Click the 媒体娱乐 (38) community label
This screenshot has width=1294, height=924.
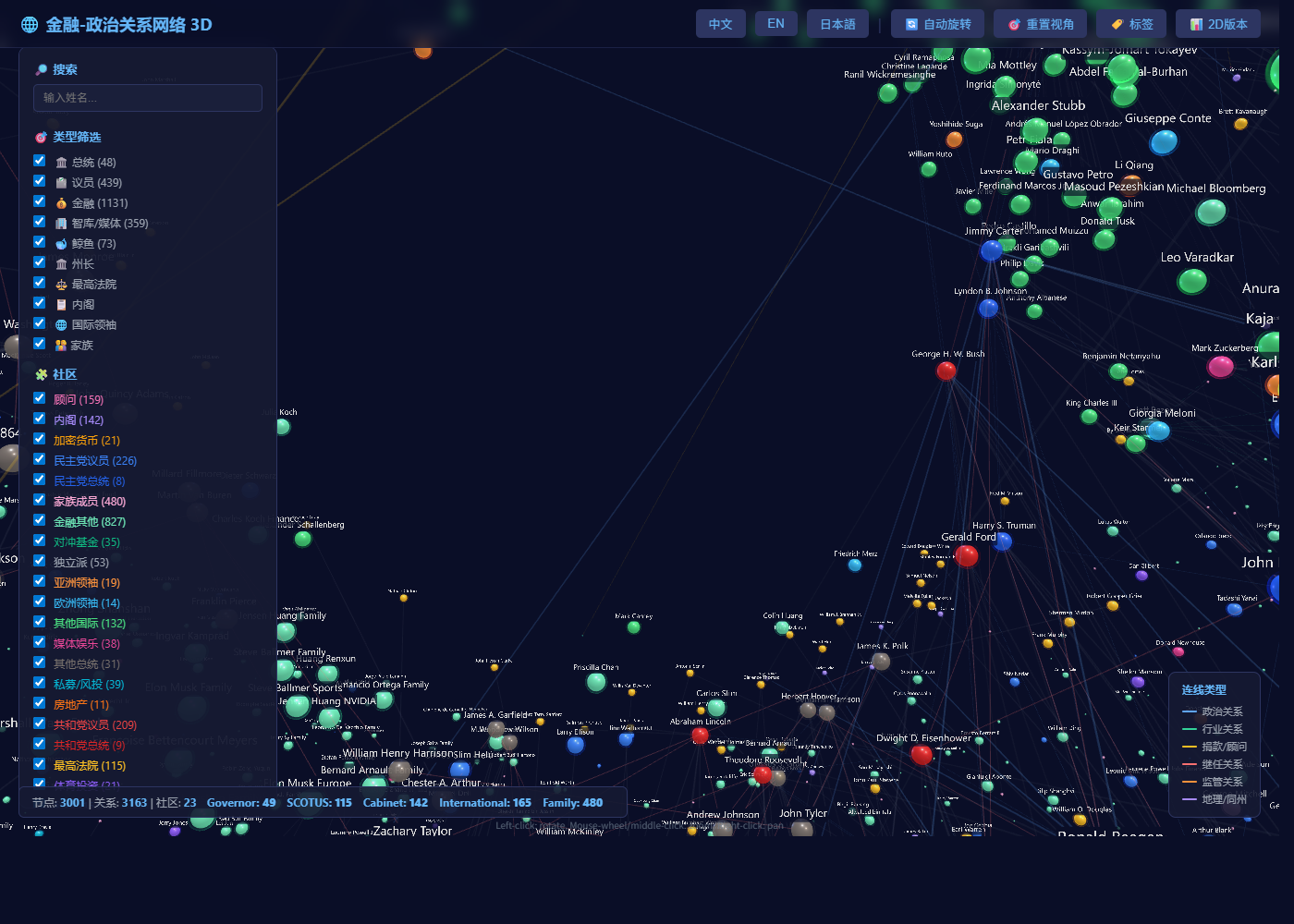click(87, 644)
